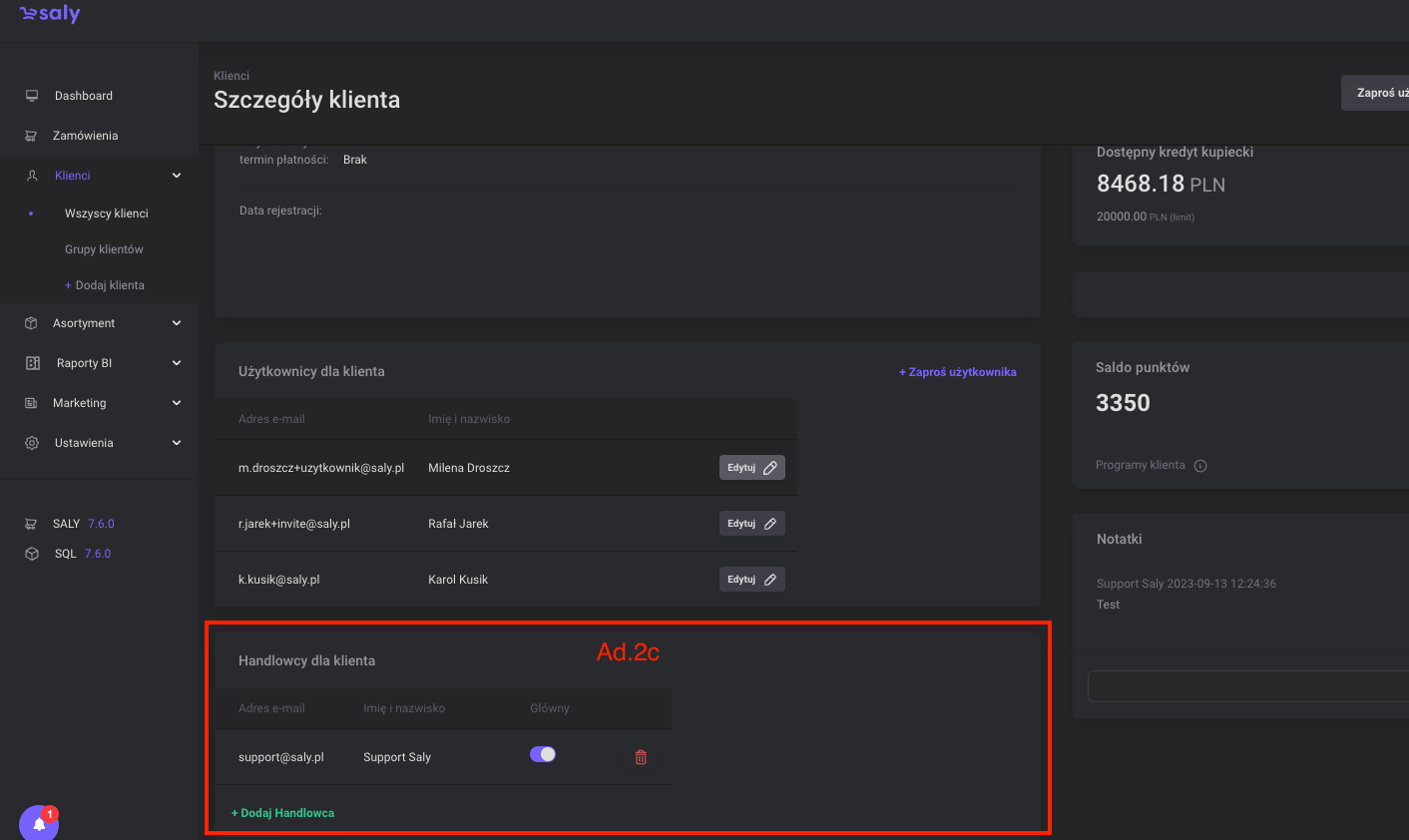Click the Zamówienia cart icon
The image size is (1409, 840).
32,136
